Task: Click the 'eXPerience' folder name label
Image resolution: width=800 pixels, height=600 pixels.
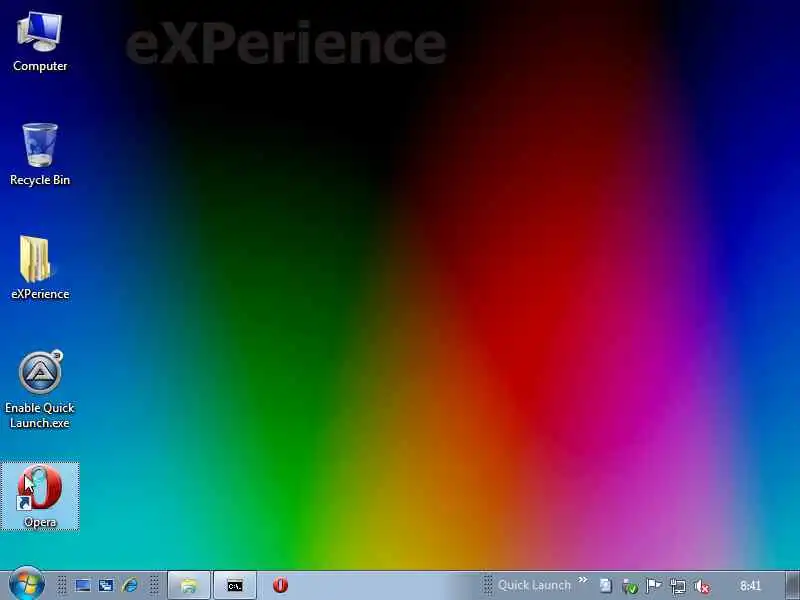Action: point(40,294)
